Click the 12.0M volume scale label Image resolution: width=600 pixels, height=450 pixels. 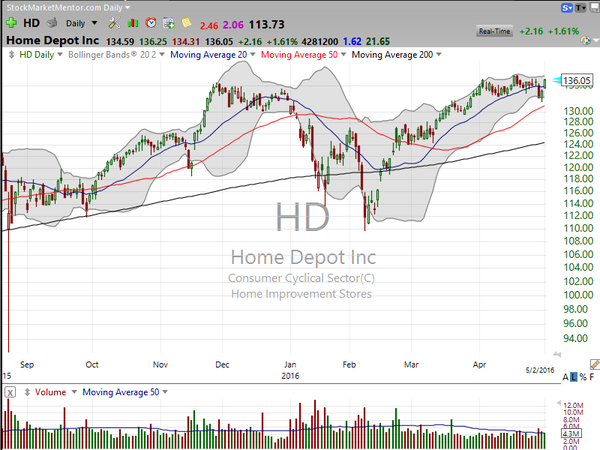coord(573,405)
